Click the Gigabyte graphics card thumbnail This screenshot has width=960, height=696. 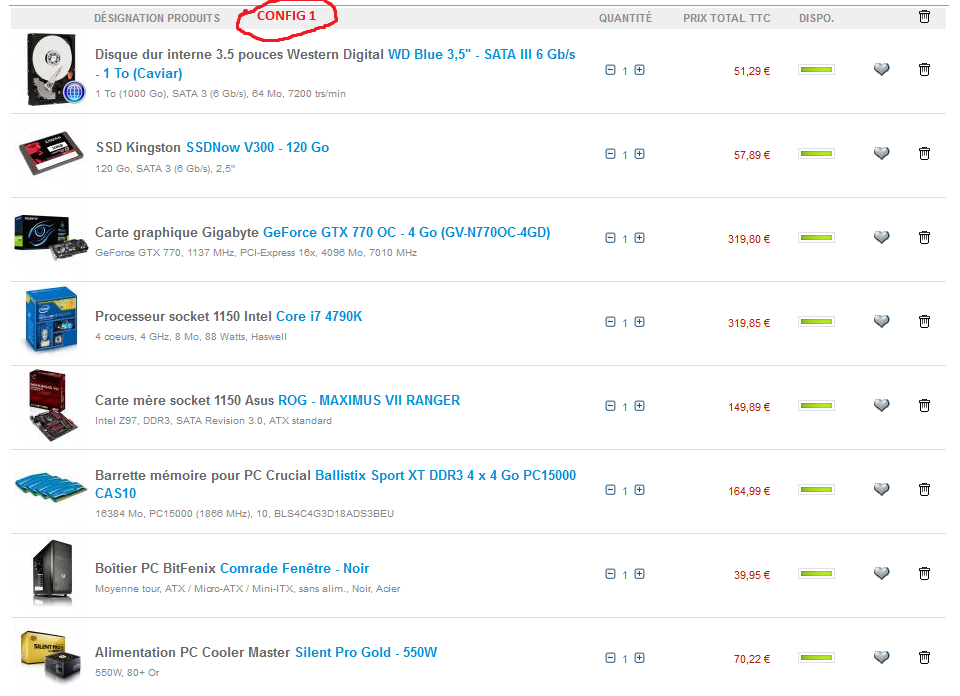51,237
